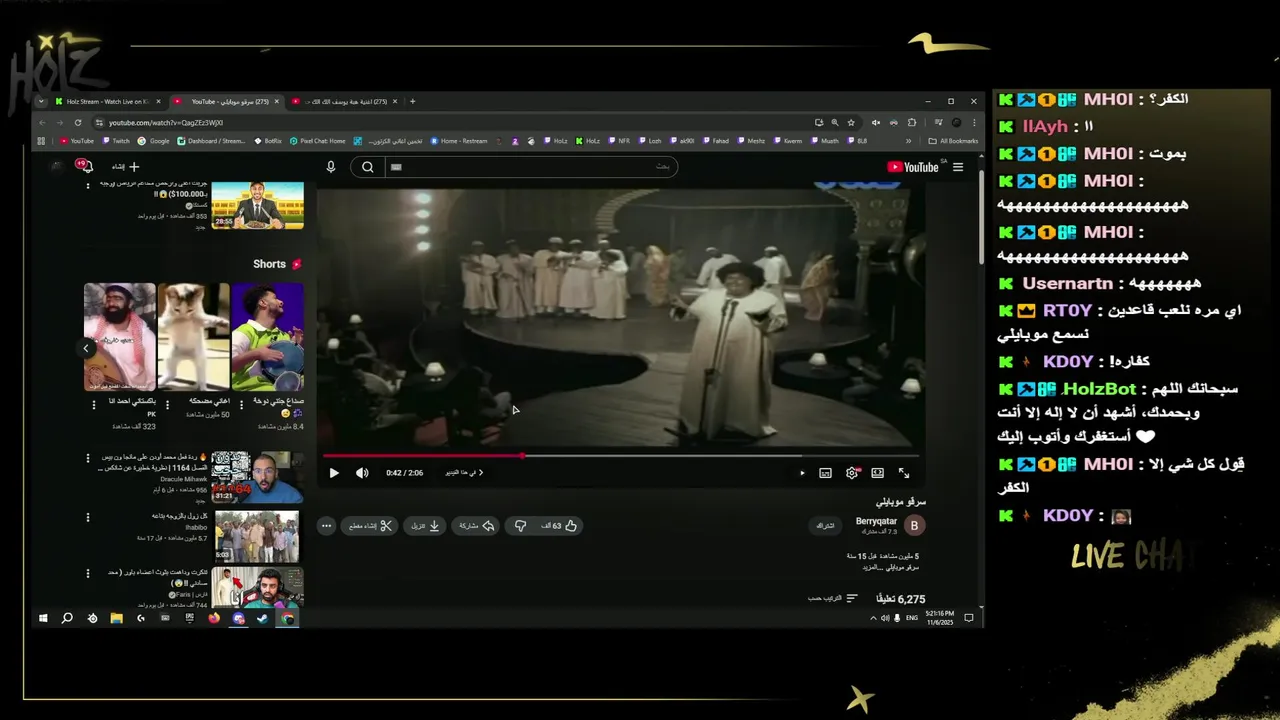Open the YouTube create plus button
The image size is (1280, 720).
point(126,167)
